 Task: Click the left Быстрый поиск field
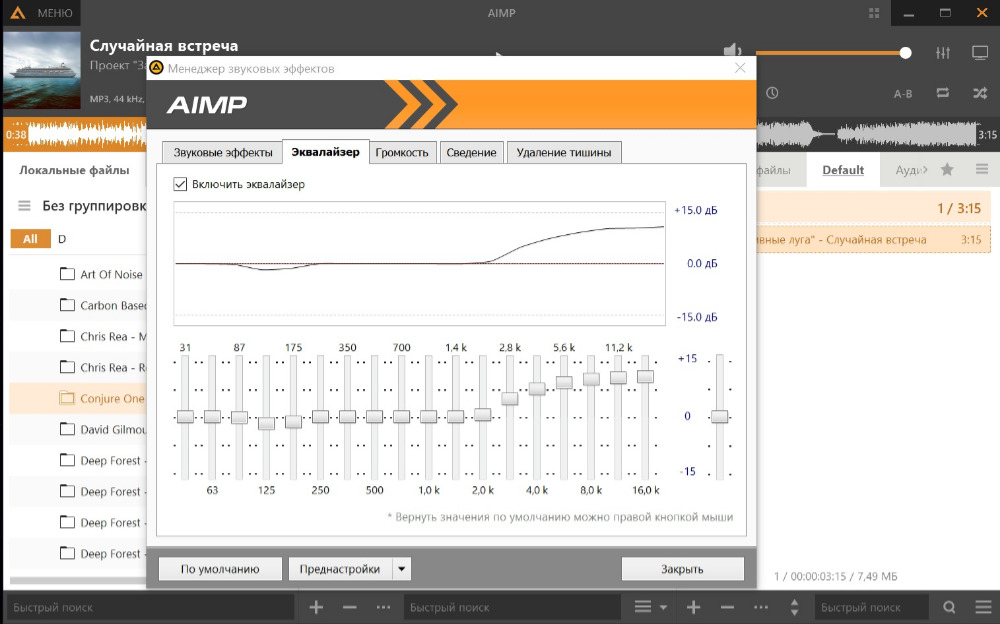click(149, 607)
